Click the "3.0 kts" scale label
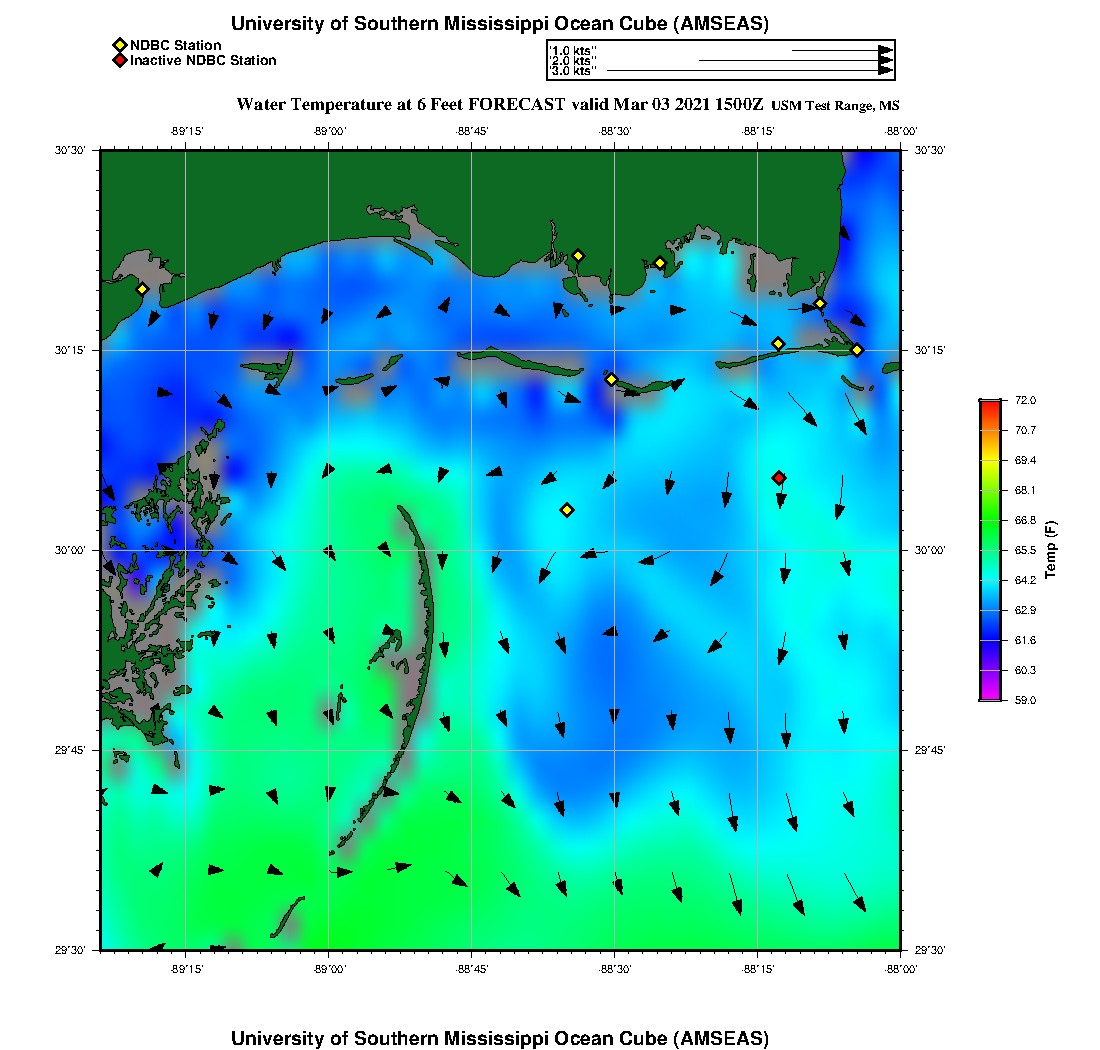The height and width of the screenshot is (1050, 1100). [574, 71]
